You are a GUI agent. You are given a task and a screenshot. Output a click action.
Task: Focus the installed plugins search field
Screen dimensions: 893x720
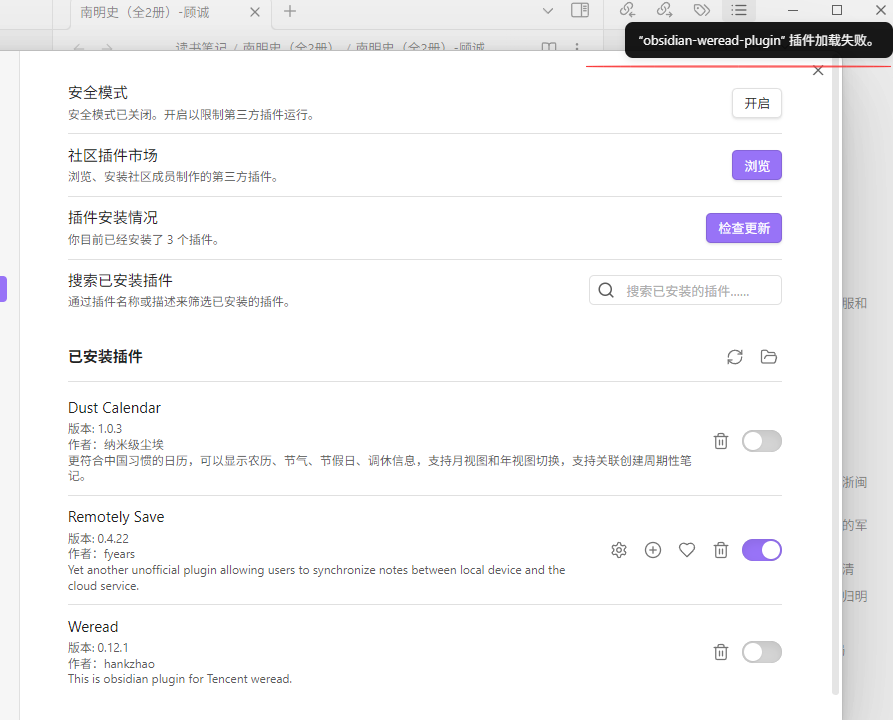tap(685, 291)
